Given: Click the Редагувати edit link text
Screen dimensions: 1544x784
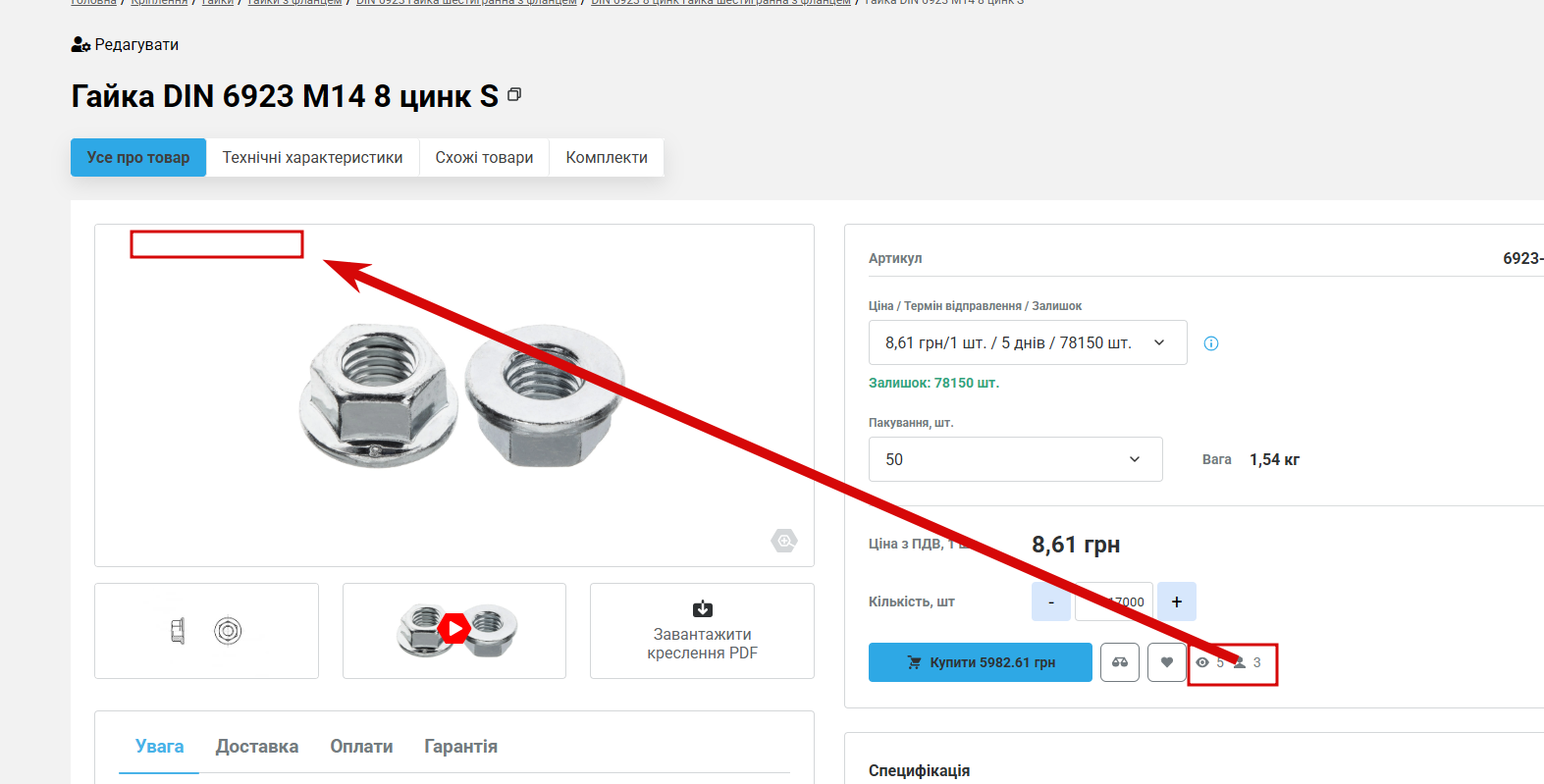Looking at the screenshot, I should pos(136,45).
